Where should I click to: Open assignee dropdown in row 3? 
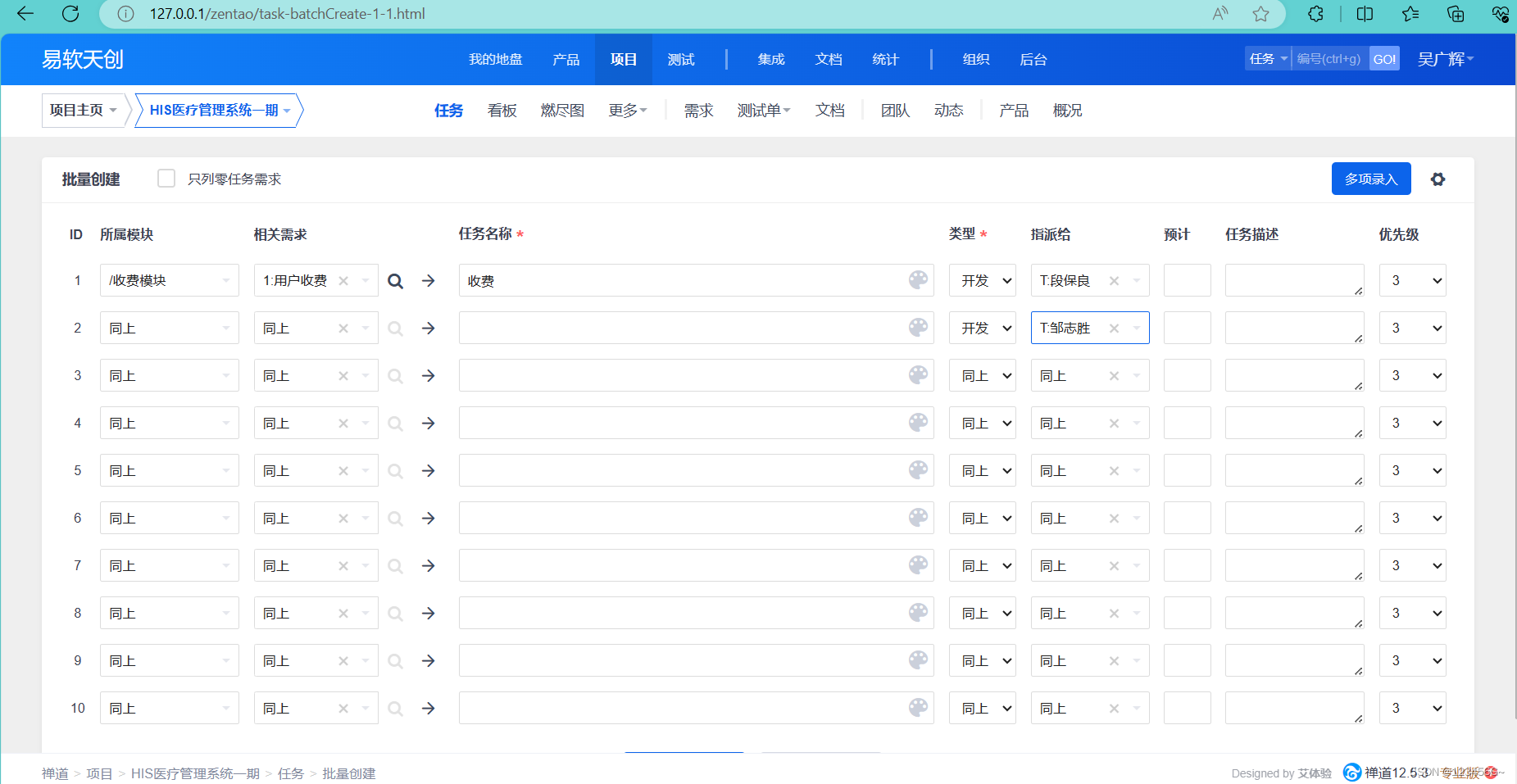[x=1090, y=376]
